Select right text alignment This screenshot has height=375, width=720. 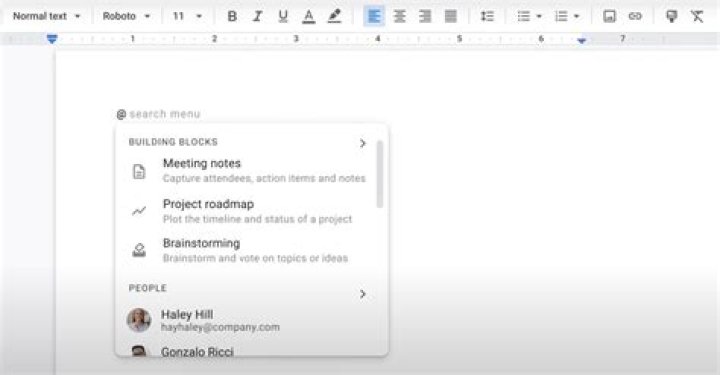point(425,17)
